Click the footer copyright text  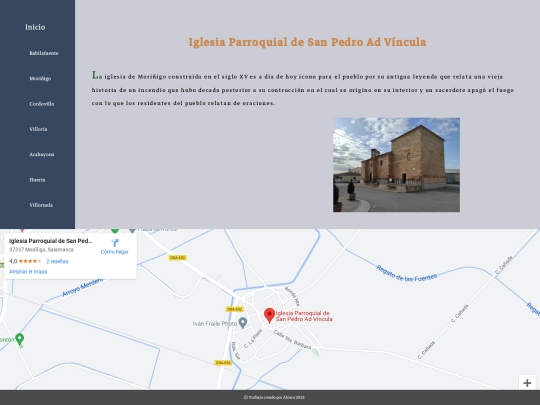274,397
